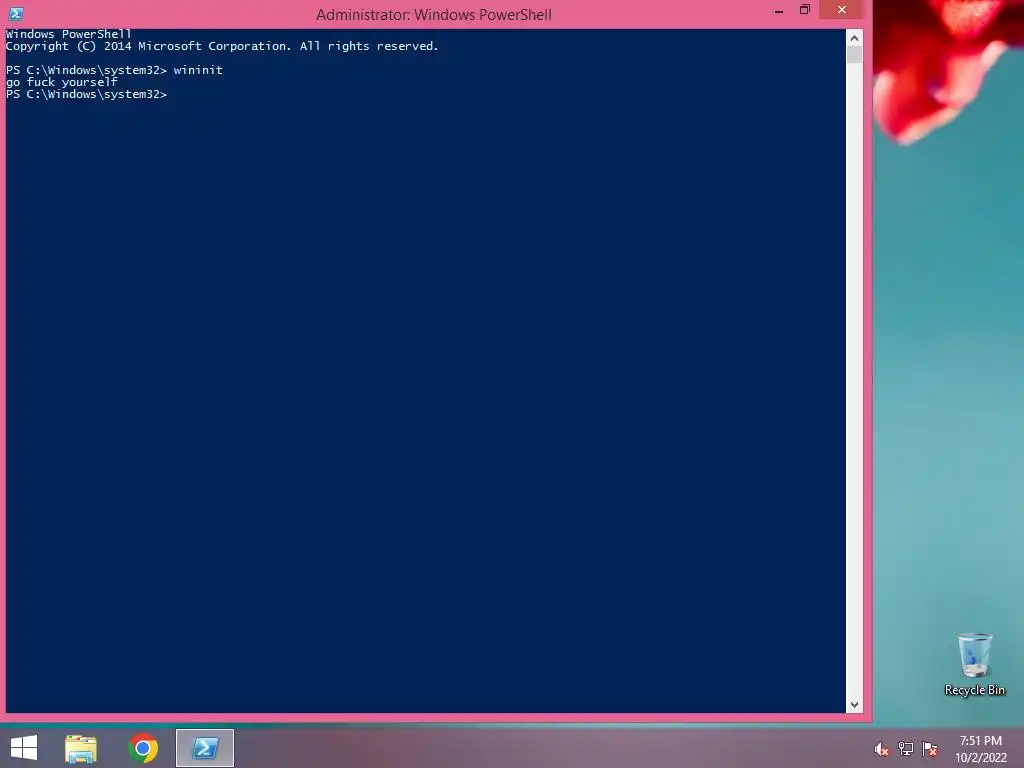This screenshot has height=768, width=1024.
Task: Open the muted volume tray icon
Action: point(882,749)
